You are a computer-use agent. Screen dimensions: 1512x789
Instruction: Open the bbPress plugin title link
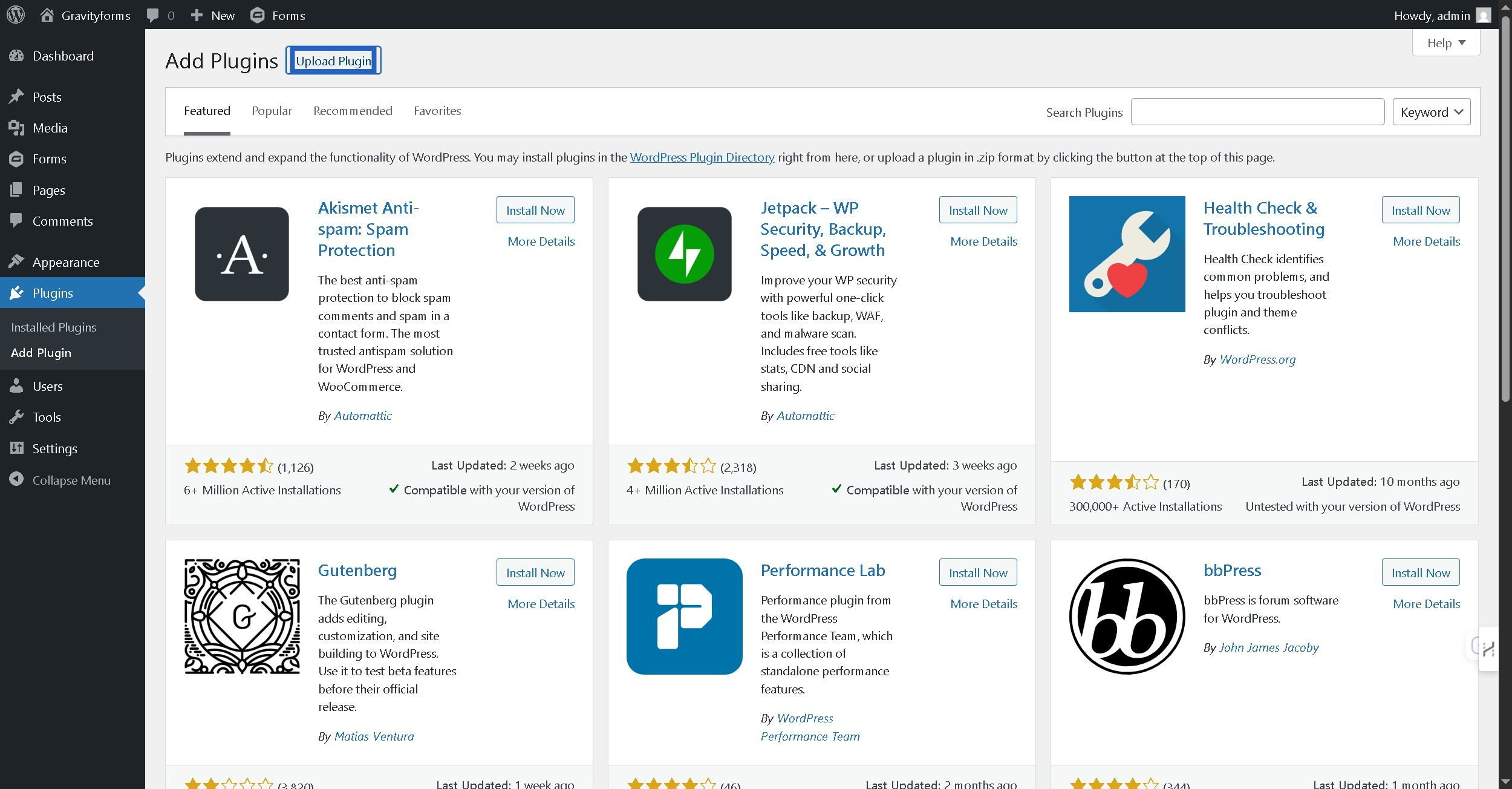pyautogui.click(x=1233, y=571)
